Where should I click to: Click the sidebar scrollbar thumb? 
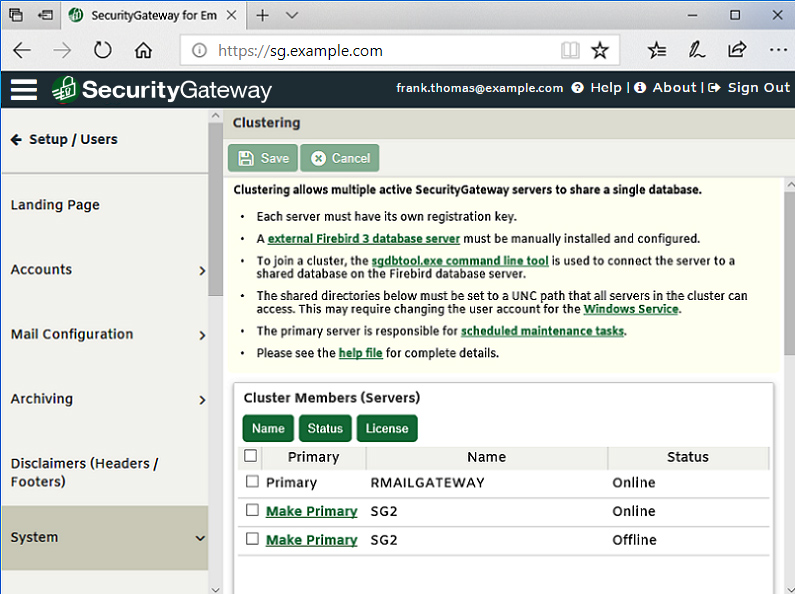[215, 210]
